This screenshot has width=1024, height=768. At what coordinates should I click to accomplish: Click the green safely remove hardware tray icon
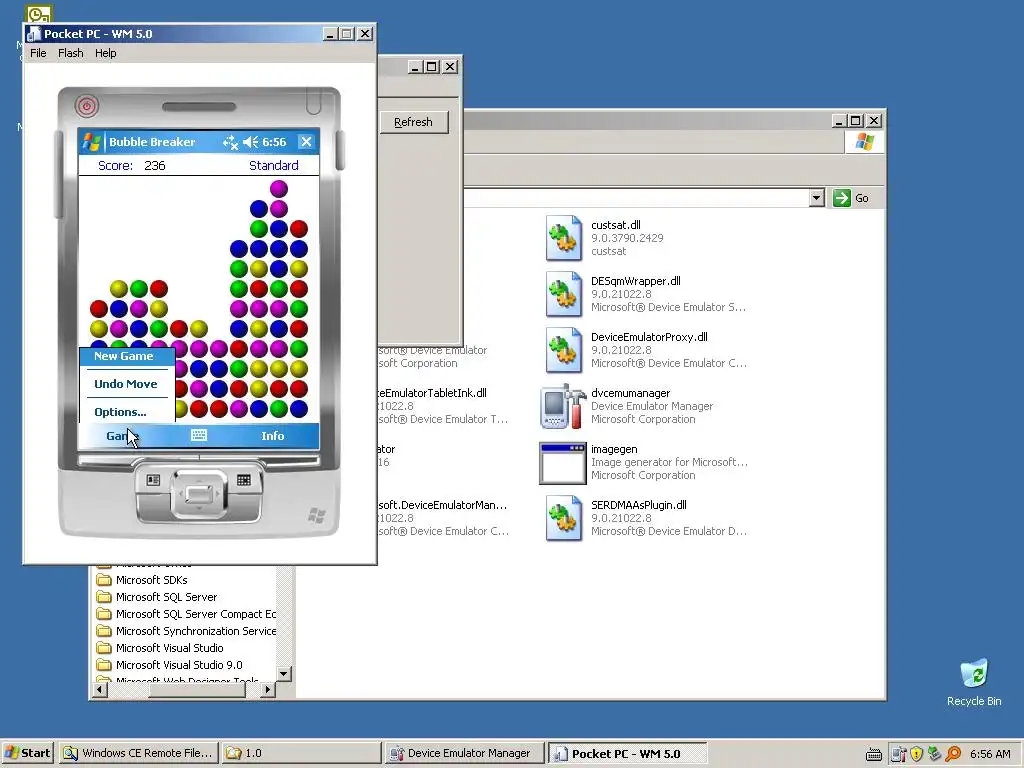click(x=935, y=754)
